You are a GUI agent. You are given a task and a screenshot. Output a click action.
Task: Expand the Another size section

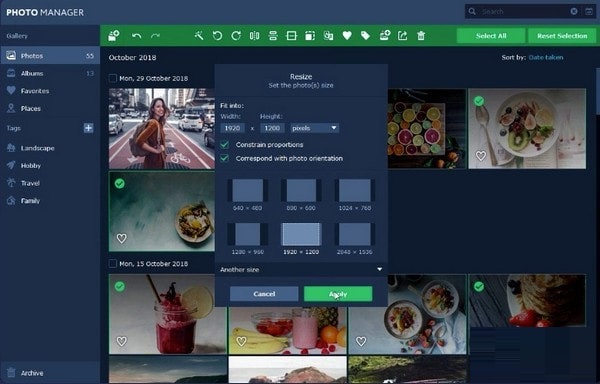(301, 270)
